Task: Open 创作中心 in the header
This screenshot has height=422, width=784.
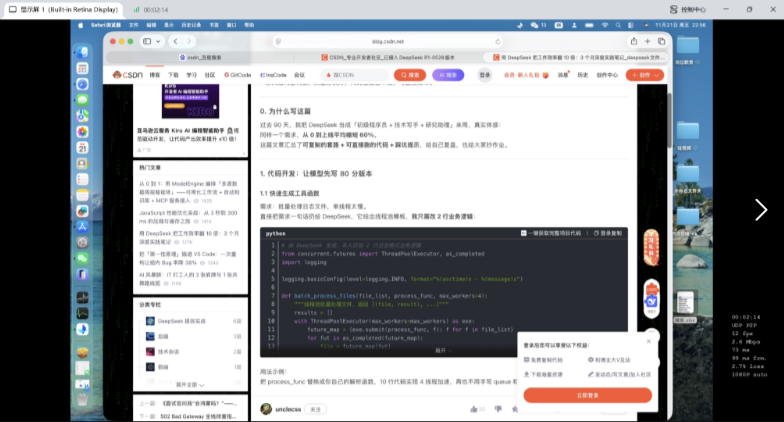Action: (x=607, y=75)
